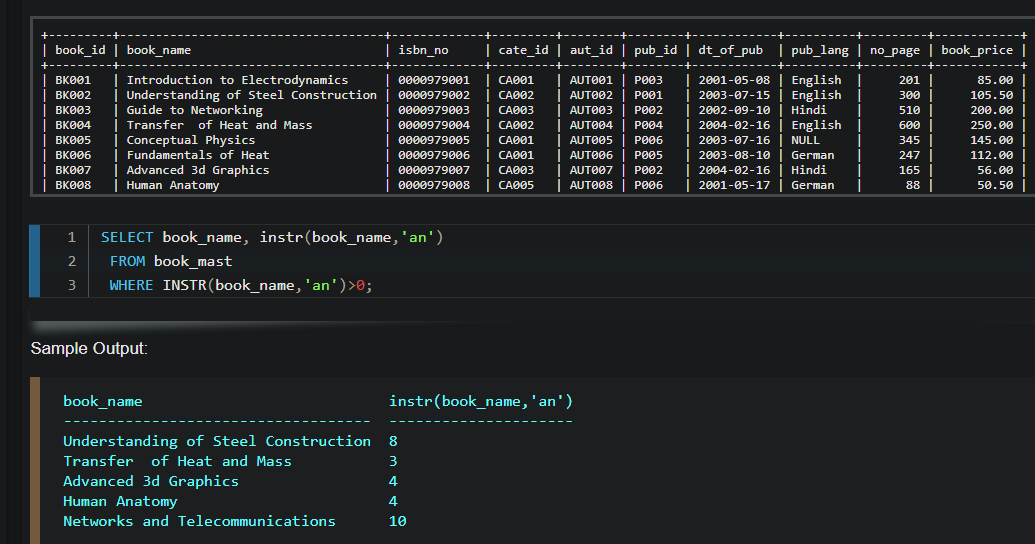Click output header "instr(book_name,'an')"
This screenshot has width=1035, height=544.
tap(481, 401)
